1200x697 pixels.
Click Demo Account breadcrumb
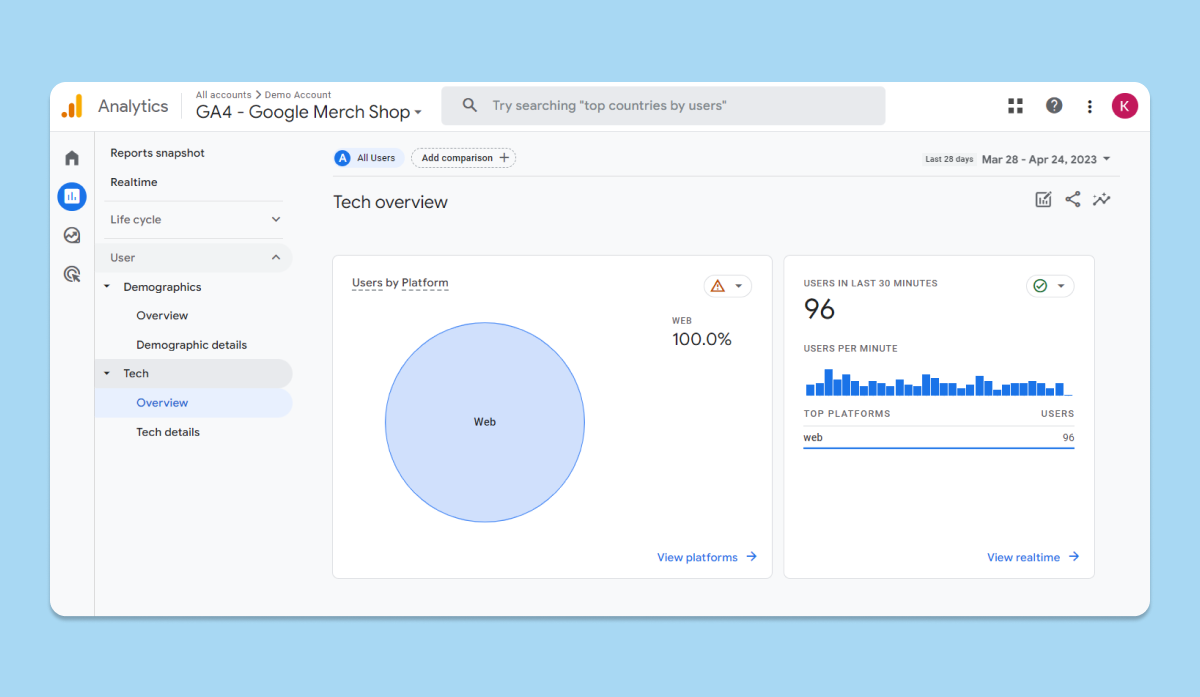(x=298, y=95)
